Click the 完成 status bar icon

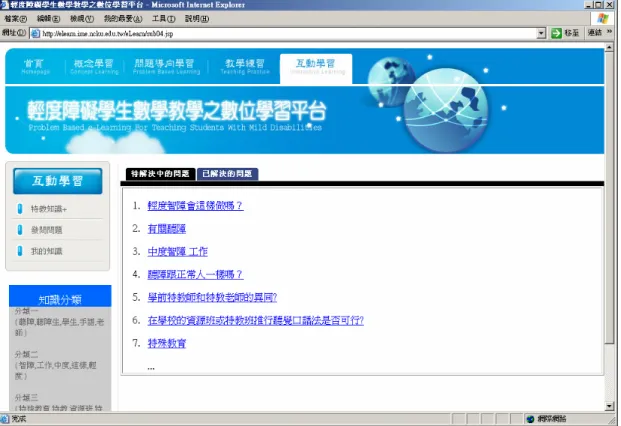click(5, 419)
